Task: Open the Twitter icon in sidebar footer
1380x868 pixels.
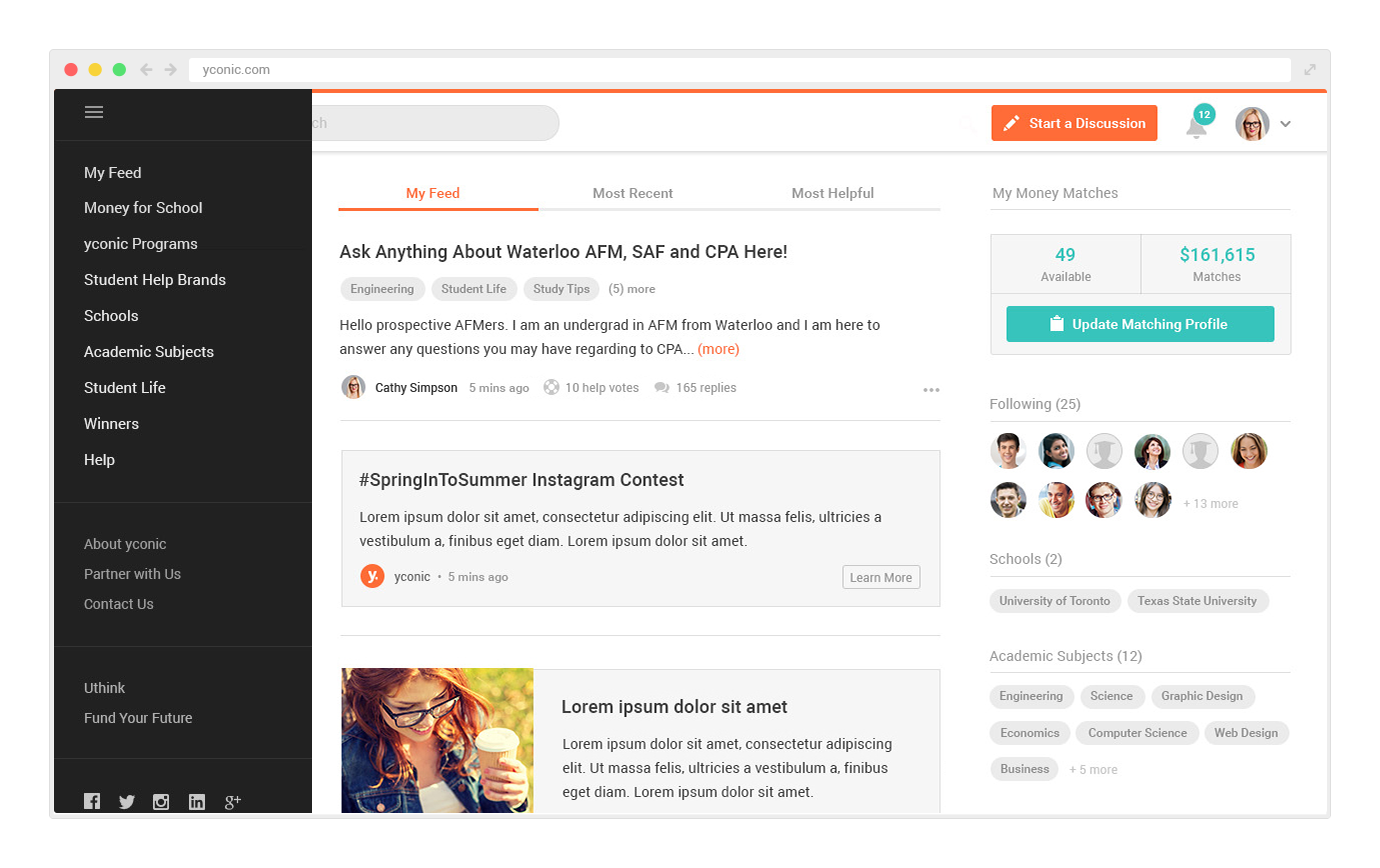Action: pyautogui.click(x=126, y=801)
